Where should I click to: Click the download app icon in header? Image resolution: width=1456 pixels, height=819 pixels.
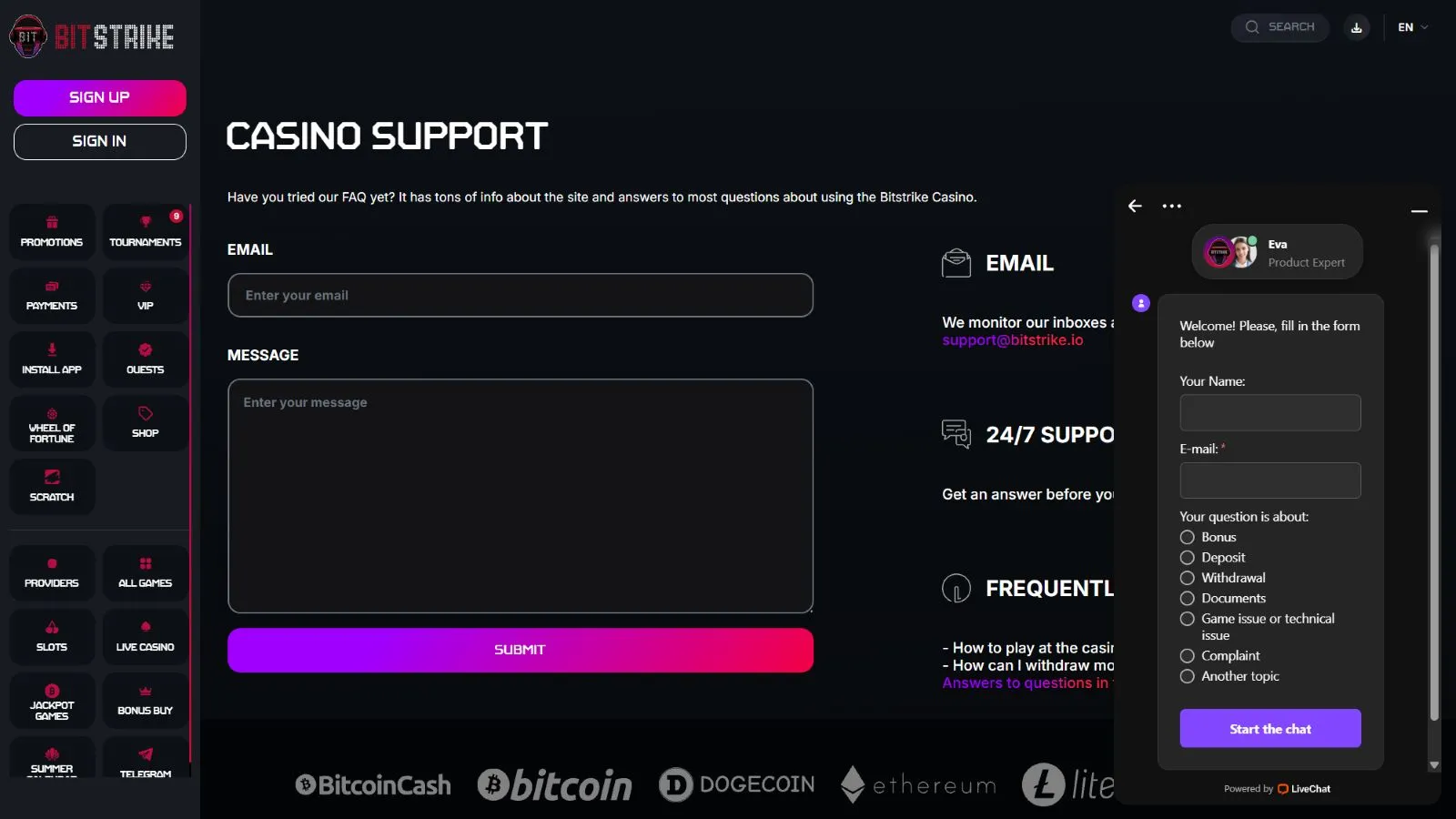point(1356,27)
